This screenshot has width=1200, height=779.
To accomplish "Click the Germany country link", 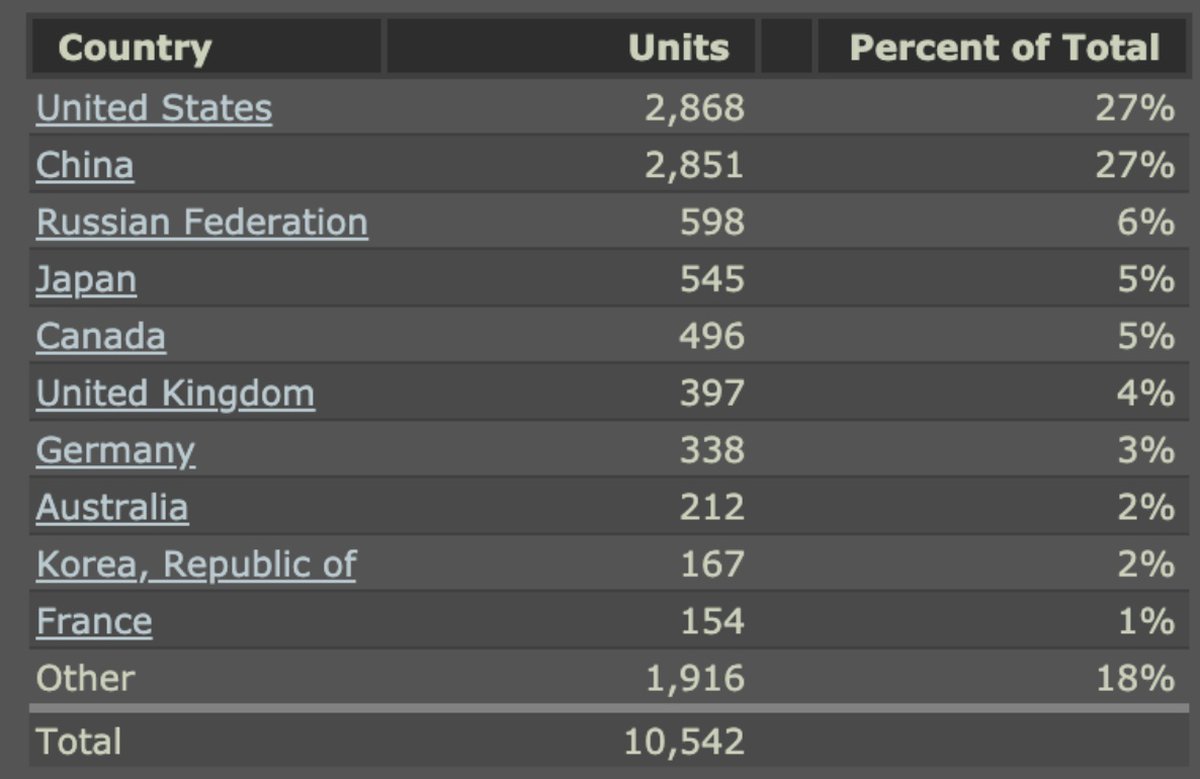I will (x=115, y=450).
